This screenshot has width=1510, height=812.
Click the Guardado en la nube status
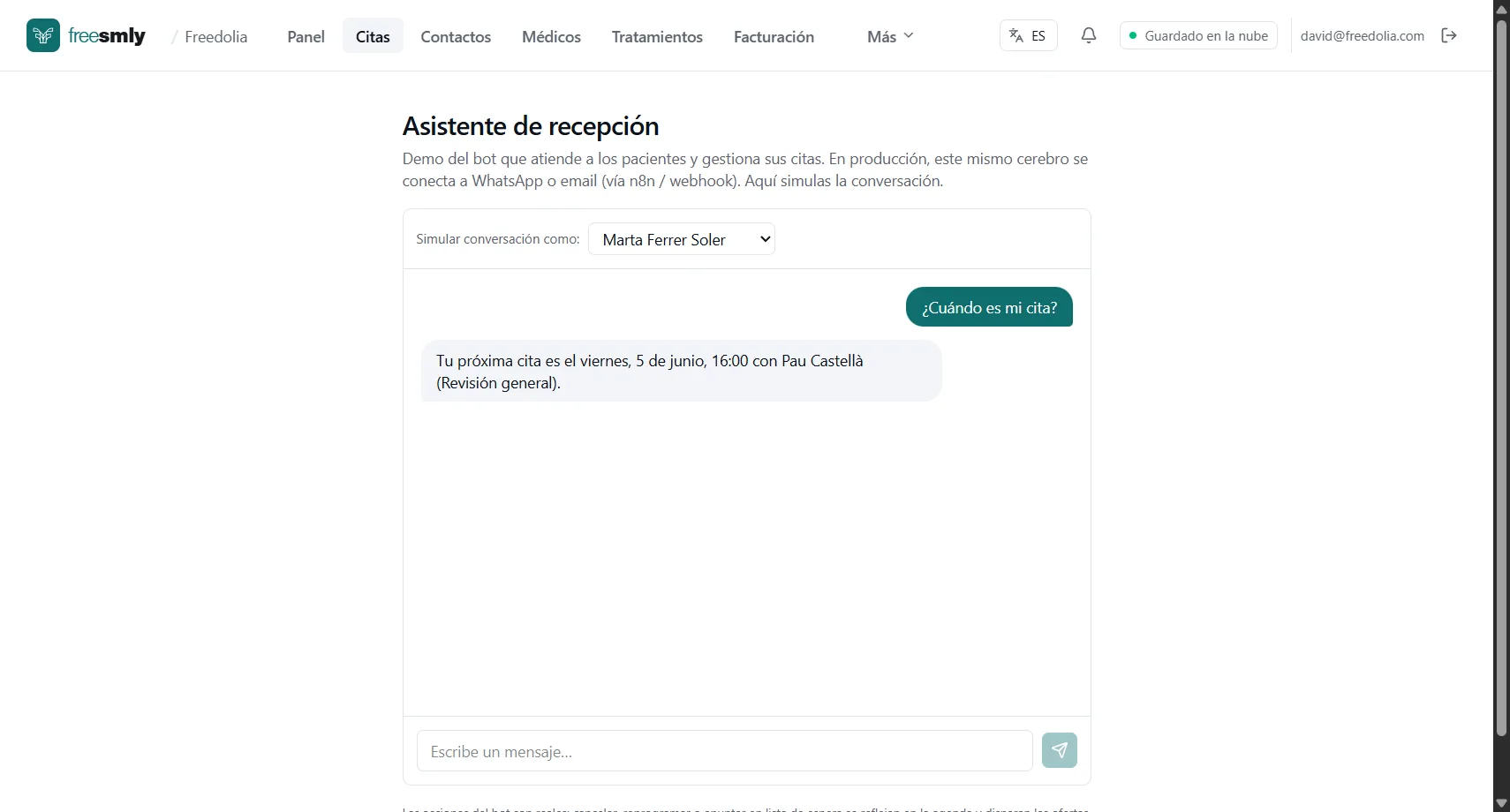click(x=1198, y=35)
